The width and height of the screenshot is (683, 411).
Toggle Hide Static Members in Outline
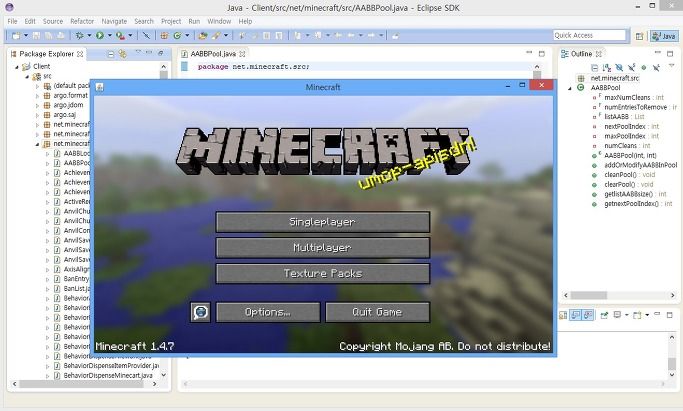pyautogui.click(x=632, y=67)
